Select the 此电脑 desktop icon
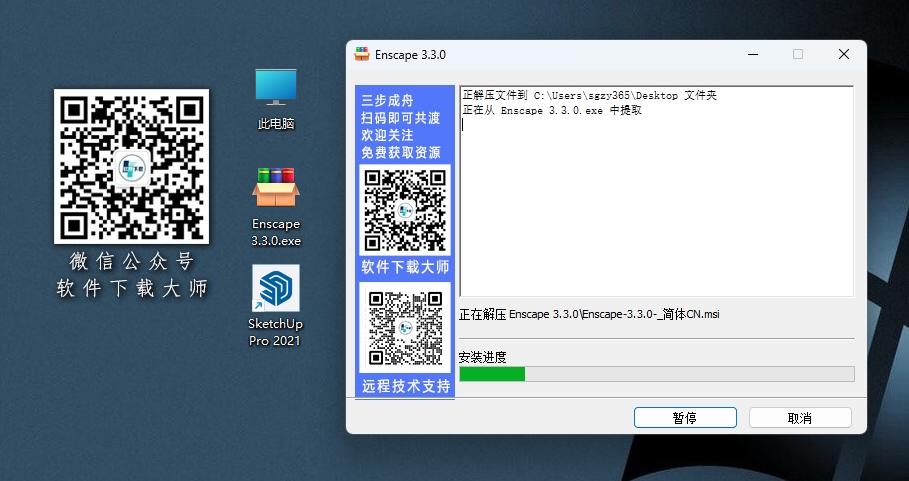This screenshot has height=481, width=909. pyautogui.click(x=276, y=99)
